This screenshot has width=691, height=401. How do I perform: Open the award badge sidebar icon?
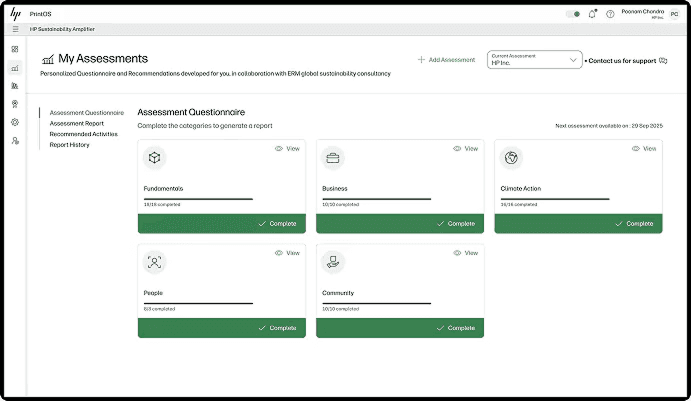15,104
